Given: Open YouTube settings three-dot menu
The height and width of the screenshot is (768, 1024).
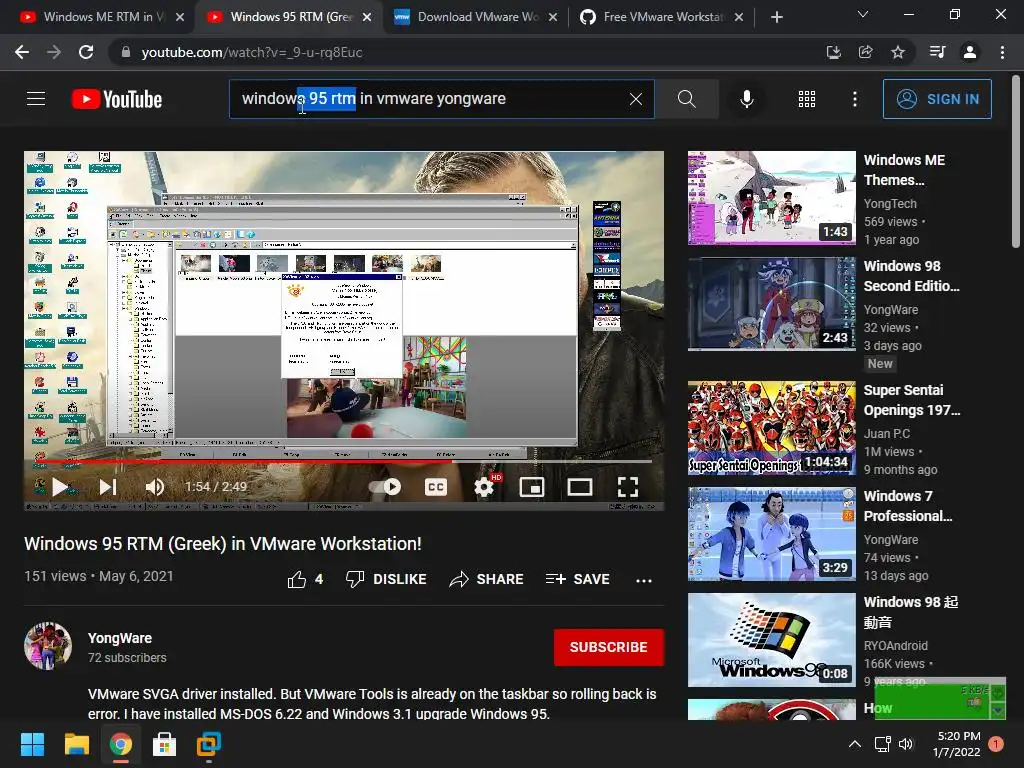Looking at the screenshot, I should [854, 99].
